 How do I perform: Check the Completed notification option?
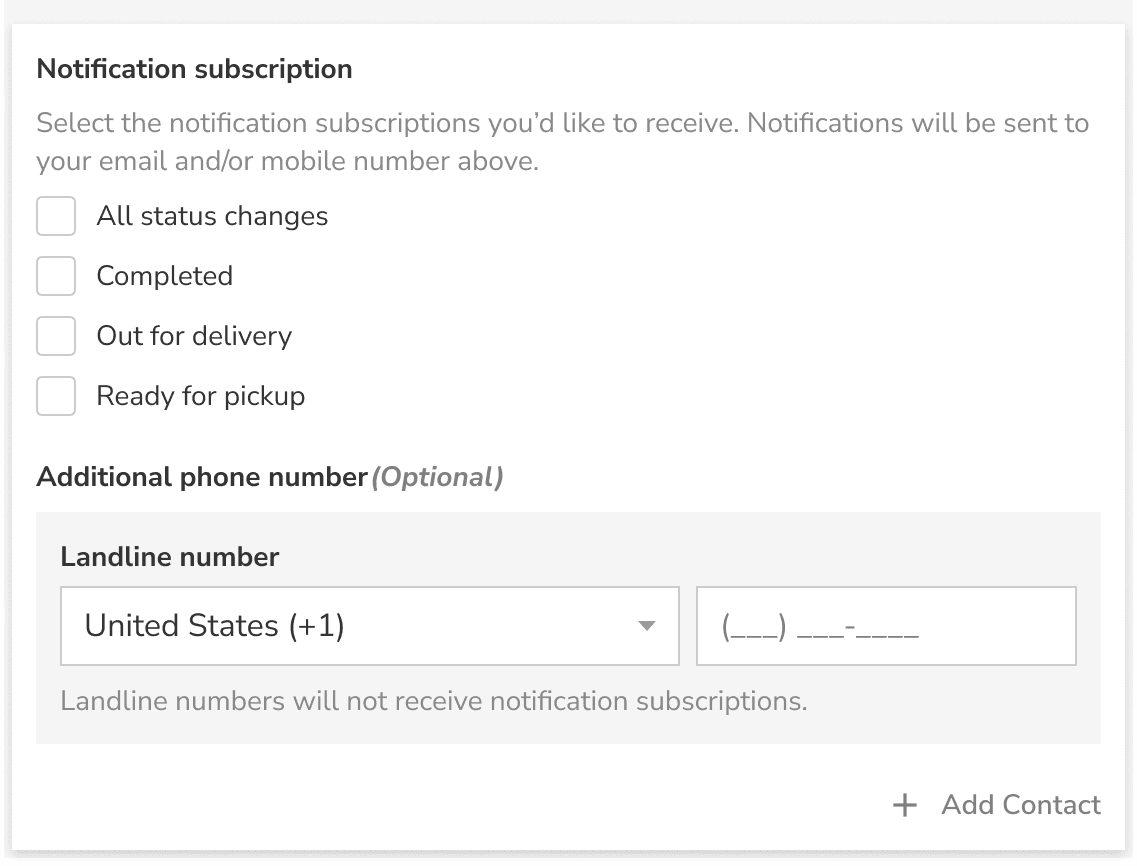(x=56, y=276)
